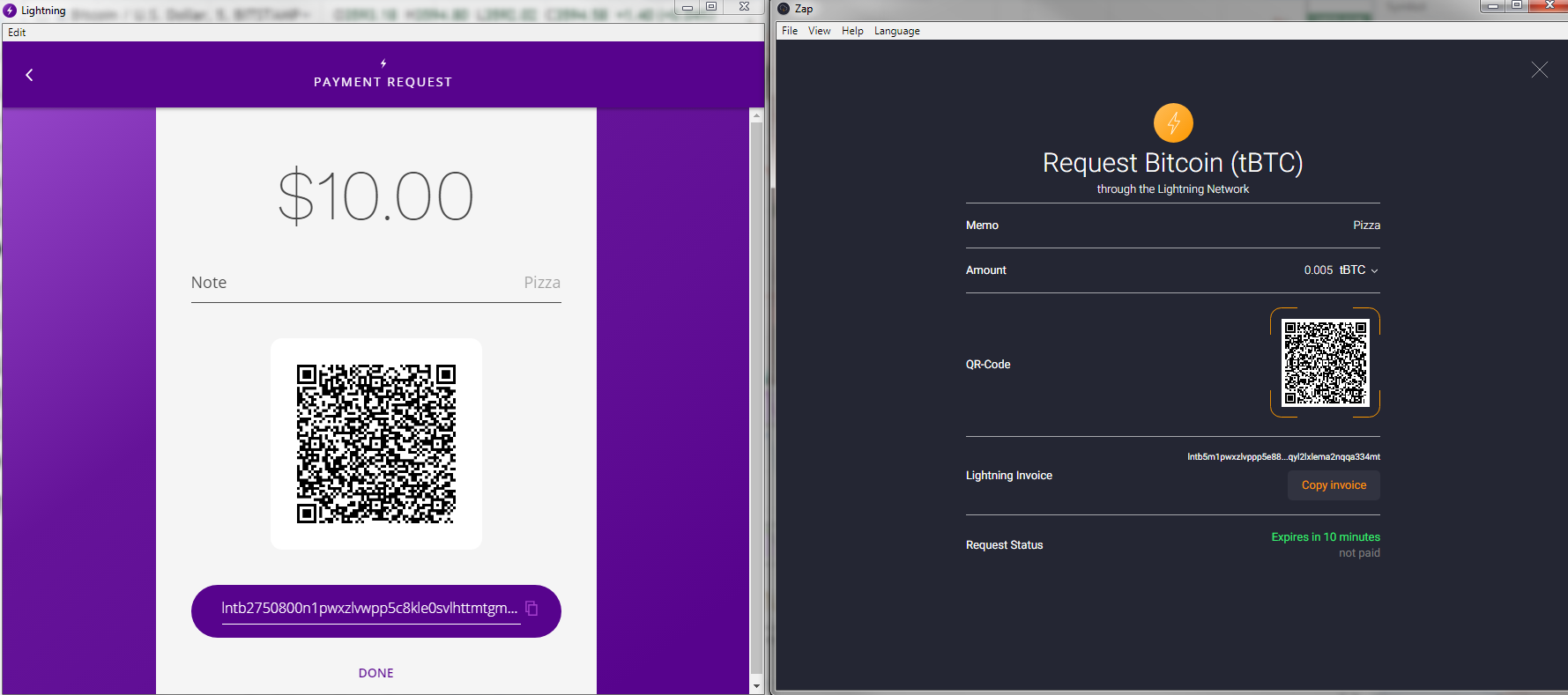Click the Lightning Invoice label
This screenshot has width=1568, height=695.
click(1009, 476)
